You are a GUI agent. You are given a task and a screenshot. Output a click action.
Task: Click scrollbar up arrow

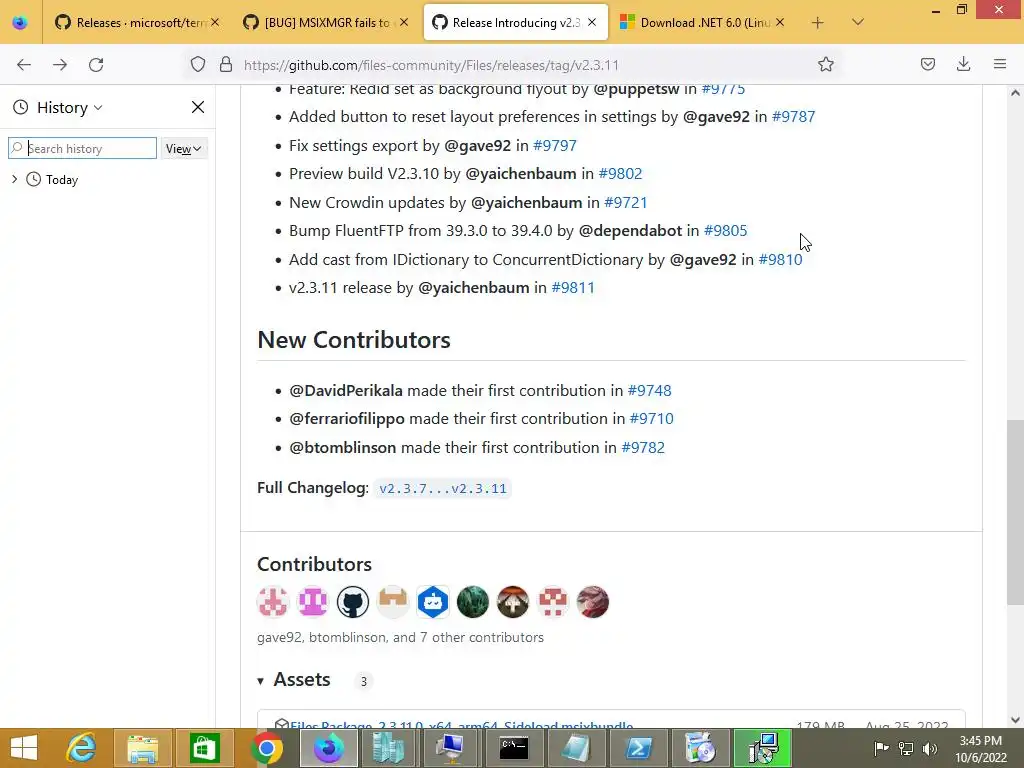(x=1015, y=93)
